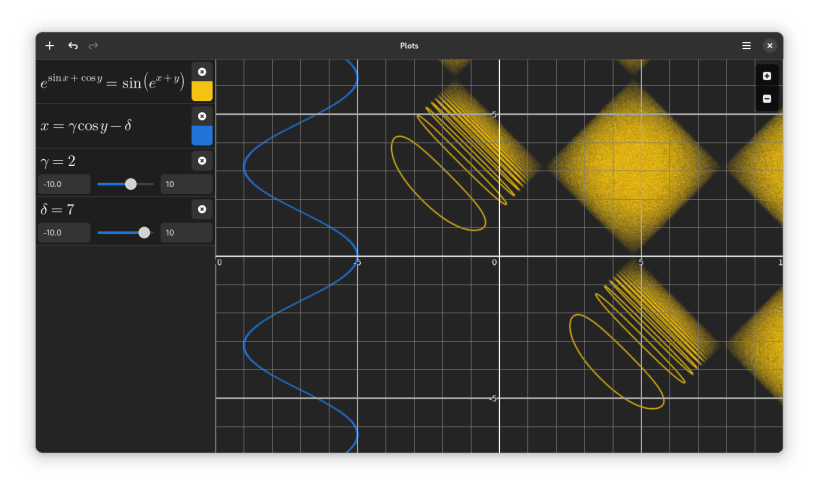The image size is (819, 492).
Task: Edit δ slider minimum value -10.0
Action: click(64, 232)
